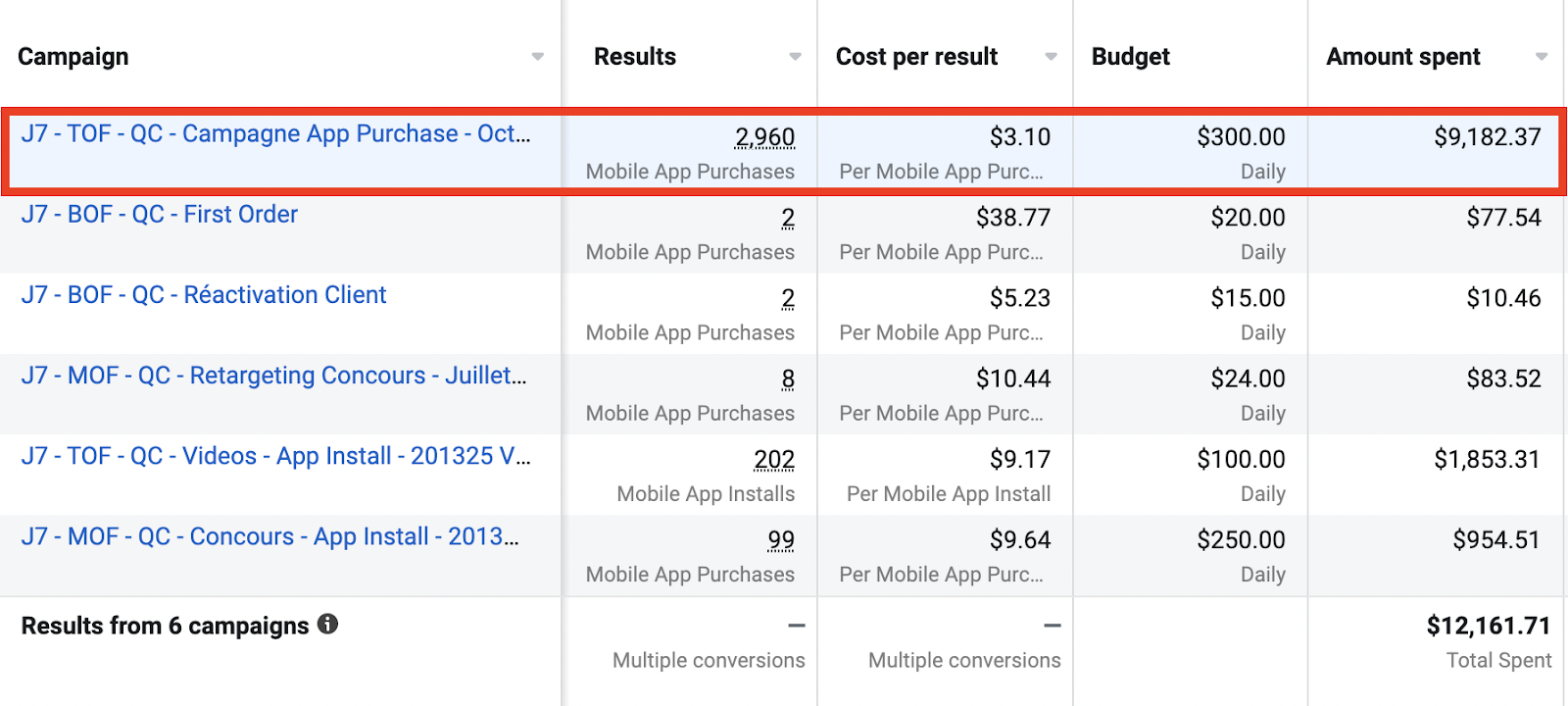
Task: Sort by the Budget column header
Action: [x=1131, y=57]
